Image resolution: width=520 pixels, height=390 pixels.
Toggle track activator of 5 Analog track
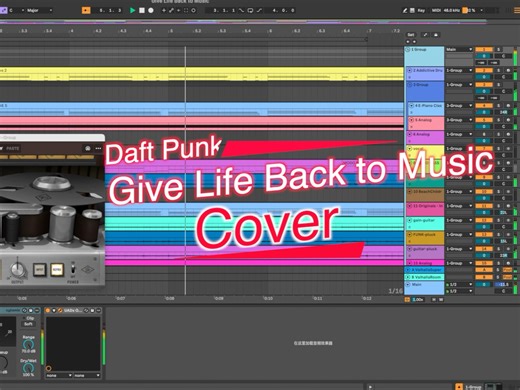coord(484,120)
